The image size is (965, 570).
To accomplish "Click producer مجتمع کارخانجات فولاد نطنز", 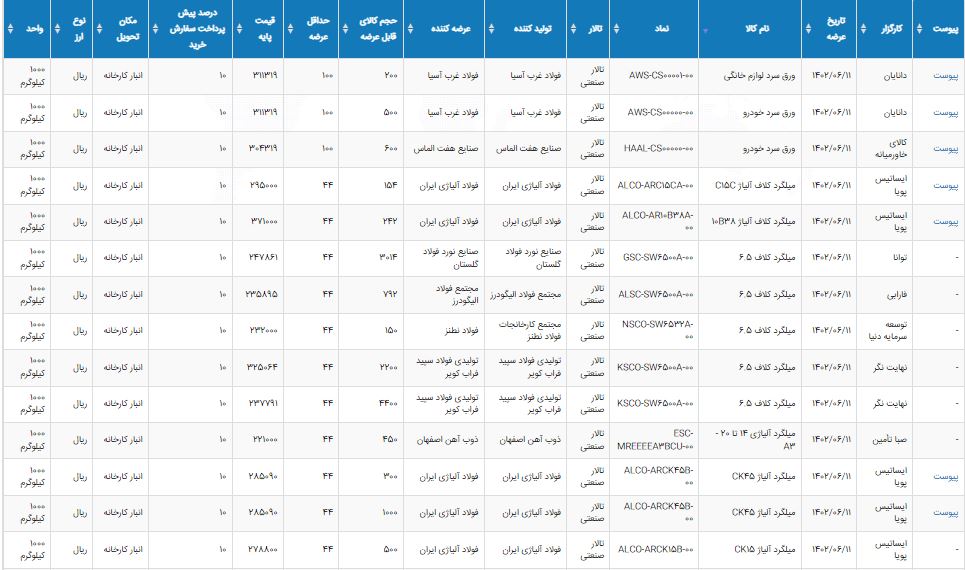I will (x=530, y=331).
